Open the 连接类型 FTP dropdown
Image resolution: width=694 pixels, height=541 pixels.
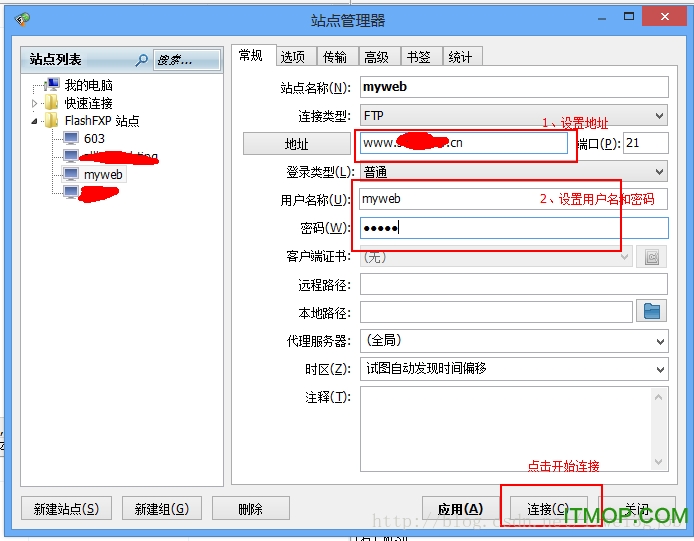point(659,116)
